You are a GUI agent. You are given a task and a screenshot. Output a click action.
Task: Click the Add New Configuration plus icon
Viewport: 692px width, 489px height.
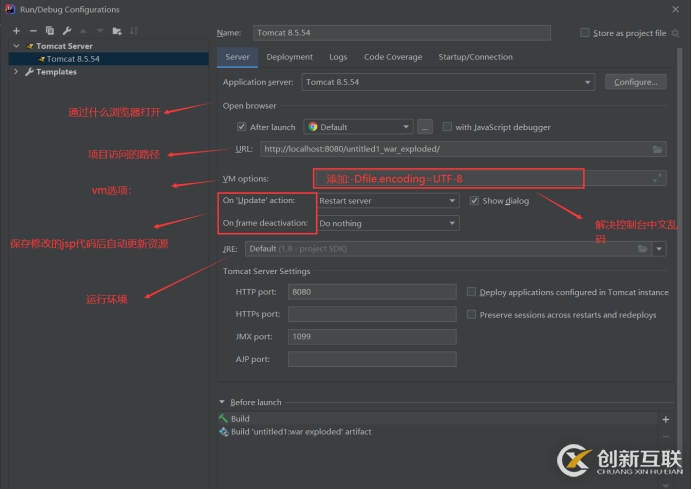(16, 31)
